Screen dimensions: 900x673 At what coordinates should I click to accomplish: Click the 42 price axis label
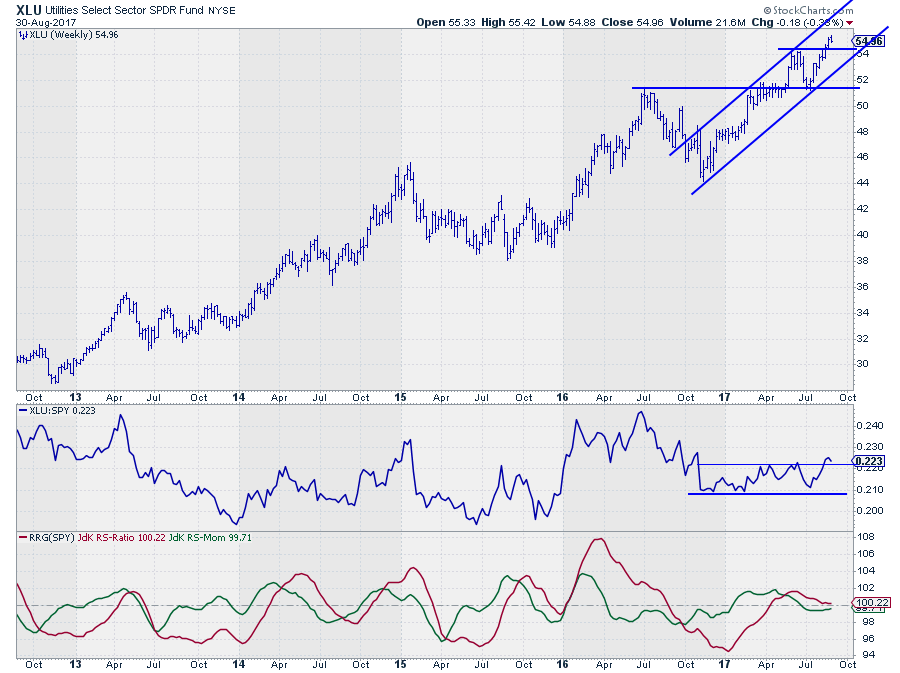863,209
